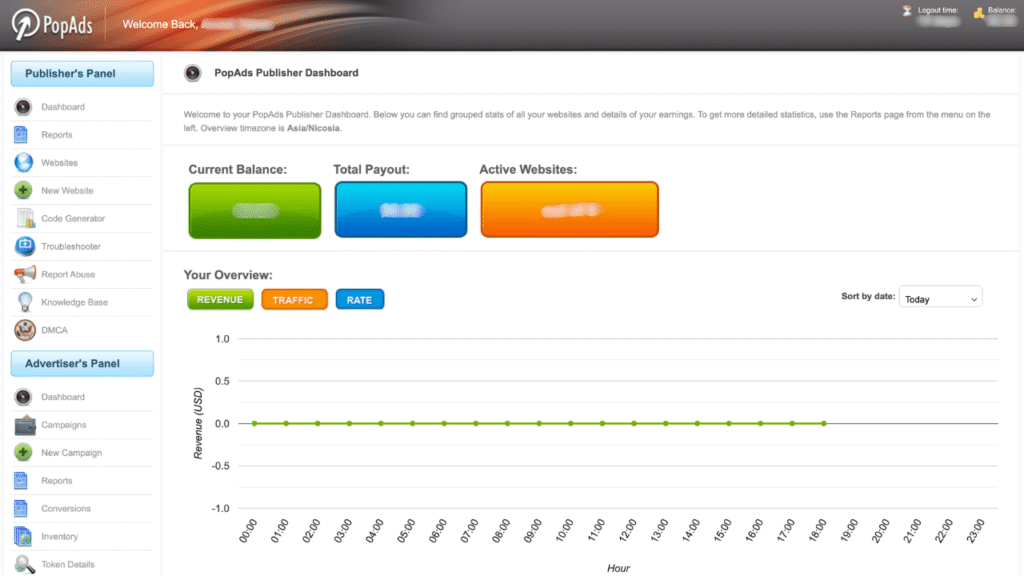This screenshot has height=576, width=1024.
Task: Click the New Campaign green plus icon
Action: pos(24,452)
